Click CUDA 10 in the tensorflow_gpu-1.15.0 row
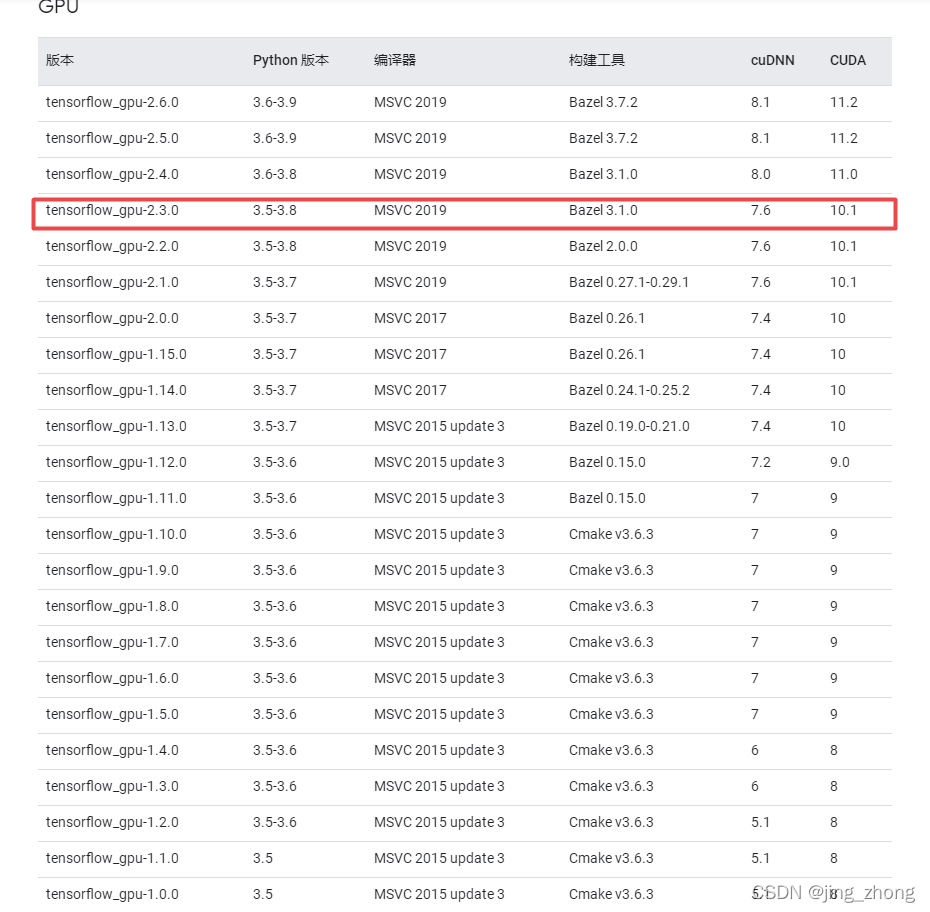This screenshot has height=912, width=930. point(837,355)
